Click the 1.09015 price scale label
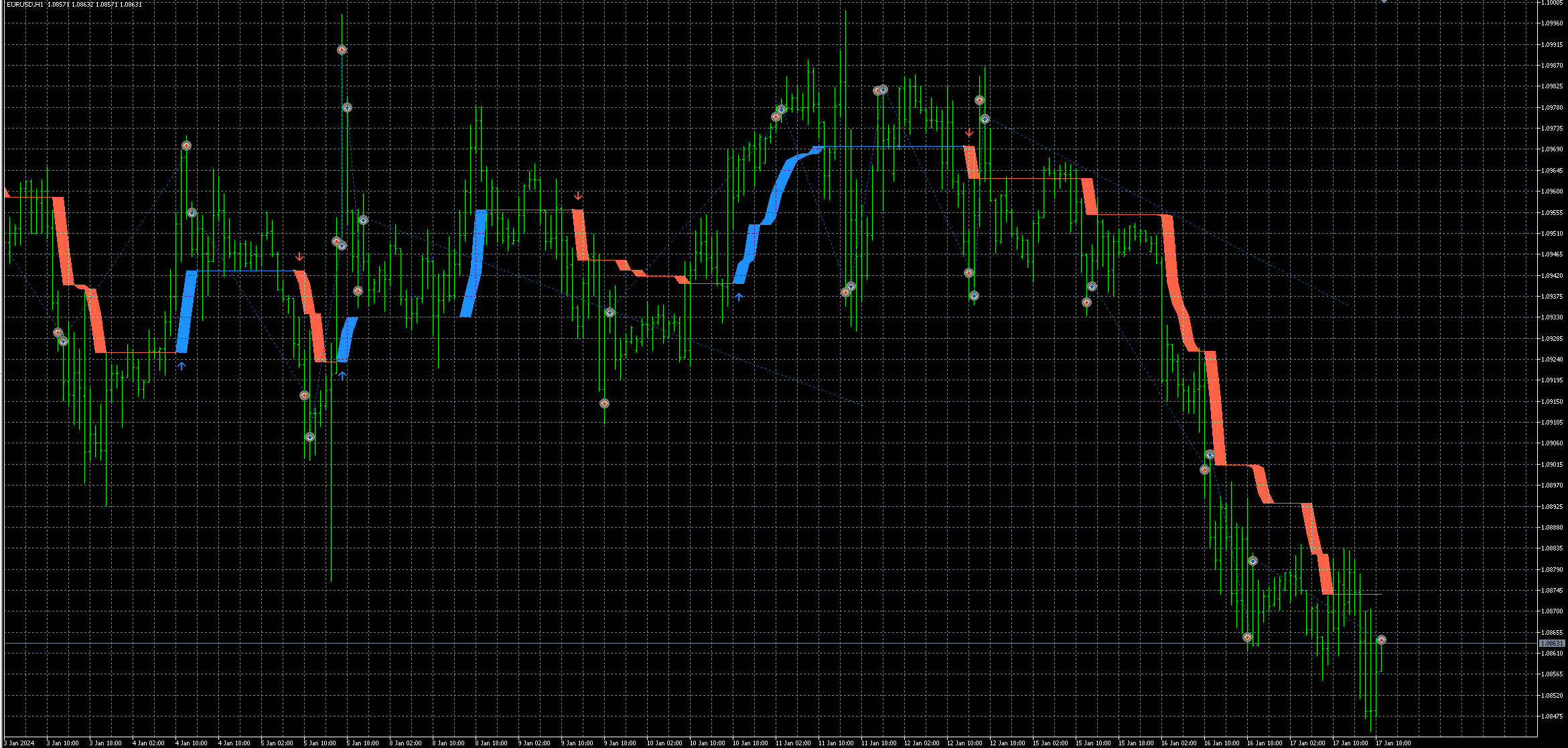 [1551, 465]
